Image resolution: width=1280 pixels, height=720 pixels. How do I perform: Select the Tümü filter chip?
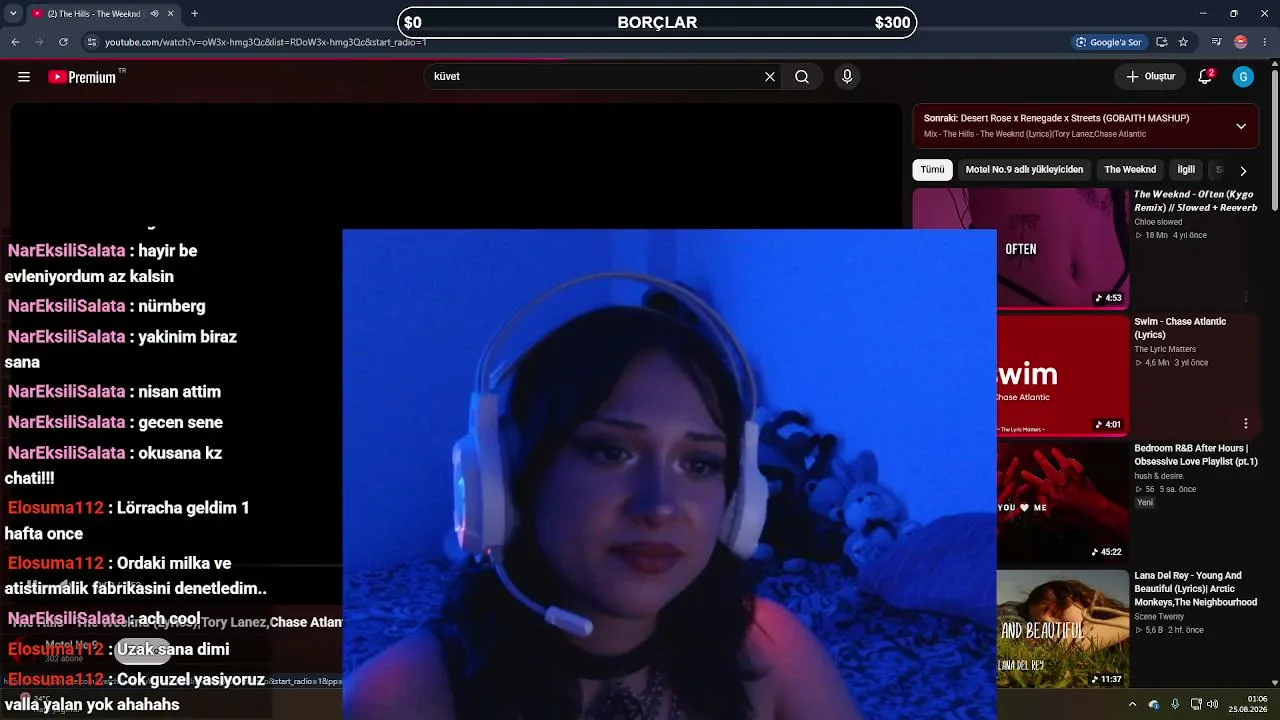coord(932,170)
